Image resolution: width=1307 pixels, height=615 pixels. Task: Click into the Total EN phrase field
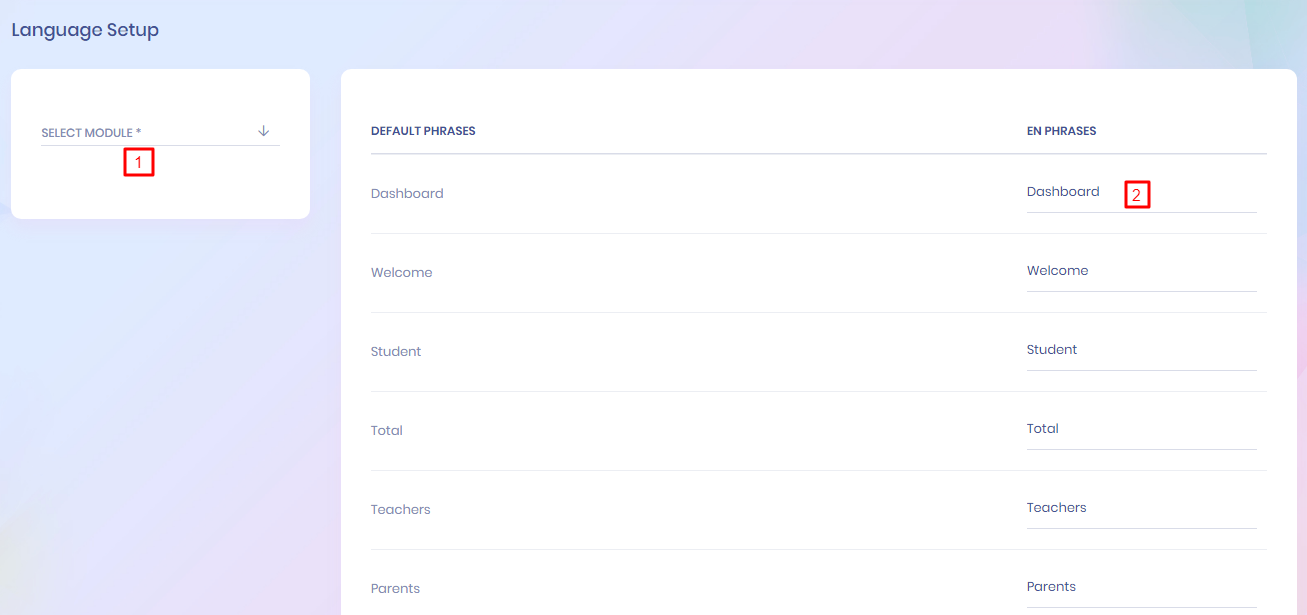point(1140,429)
